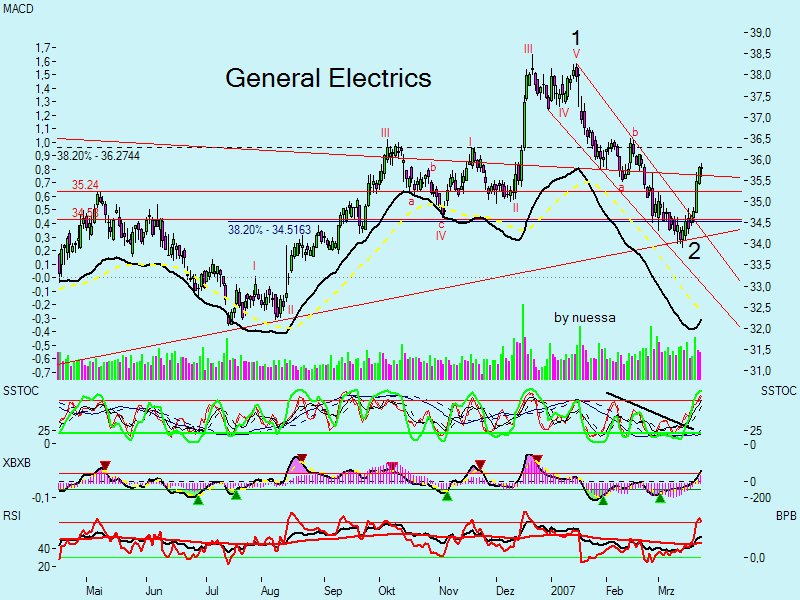This screenshot has height=600, width=800.
Task: Click the 1,0 MACD scale value
Action: tap(42, 142)
